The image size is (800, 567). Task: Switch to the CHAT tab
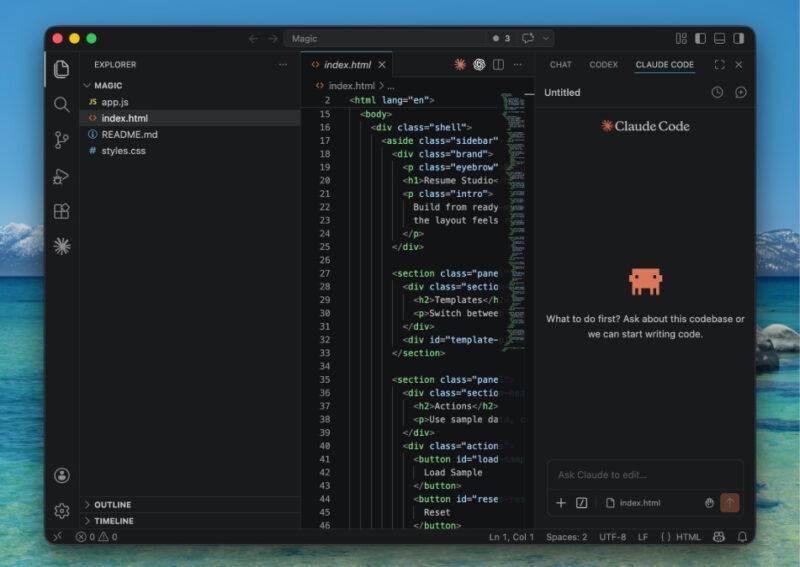[561, 65]
